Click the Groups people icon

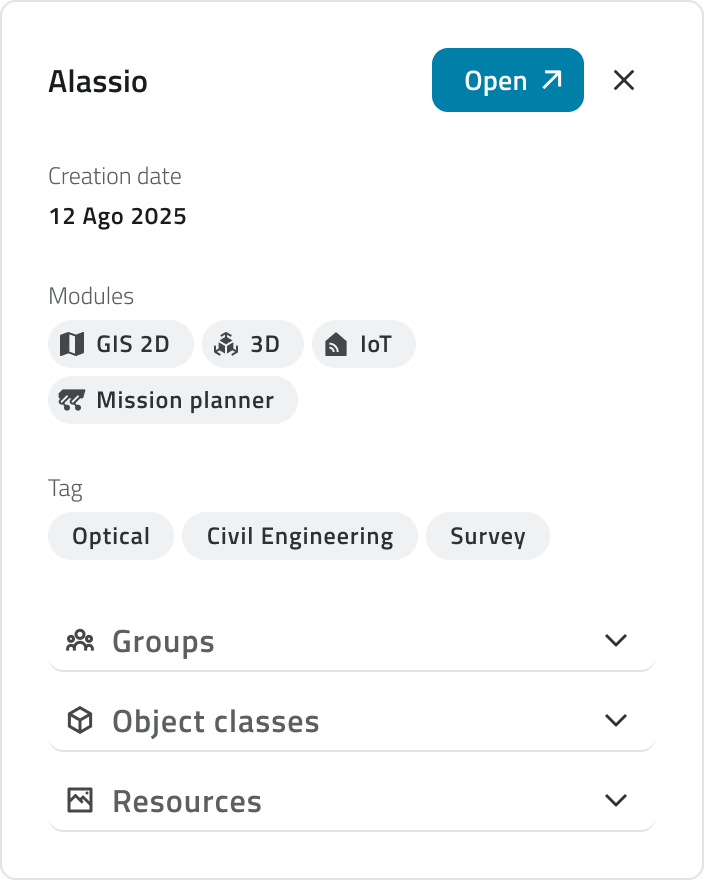tap(80, 641)
